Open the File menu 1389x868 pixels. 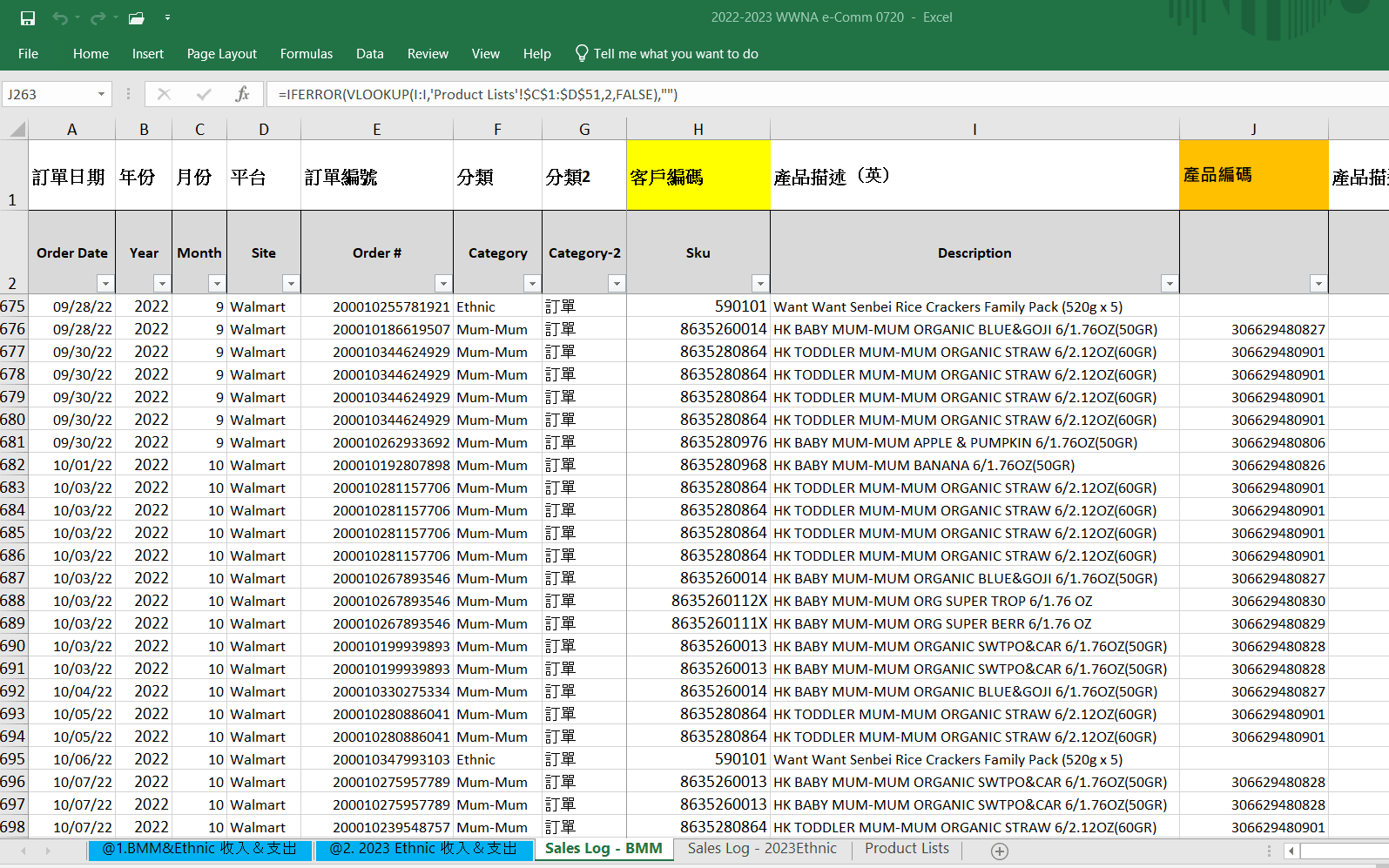(x=28, y=53)
